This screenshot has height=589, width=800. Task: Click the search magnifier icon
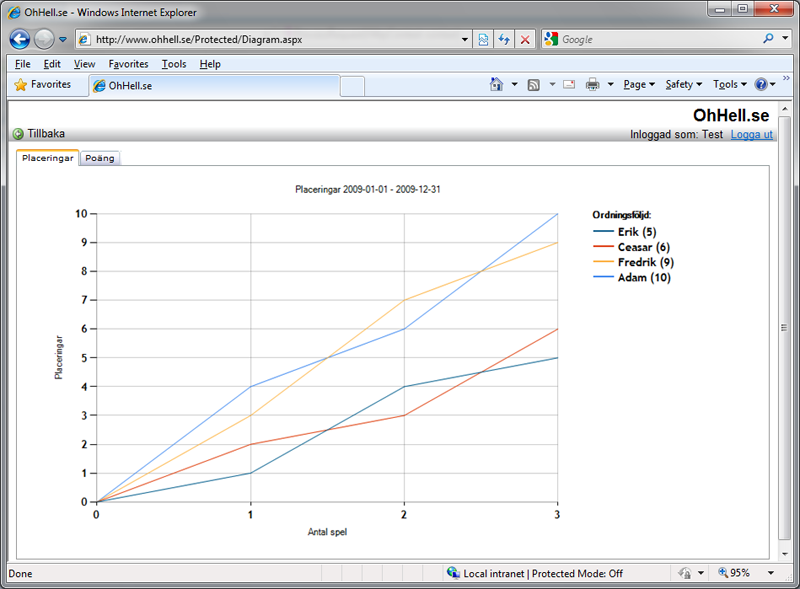(x=769, y=40)
